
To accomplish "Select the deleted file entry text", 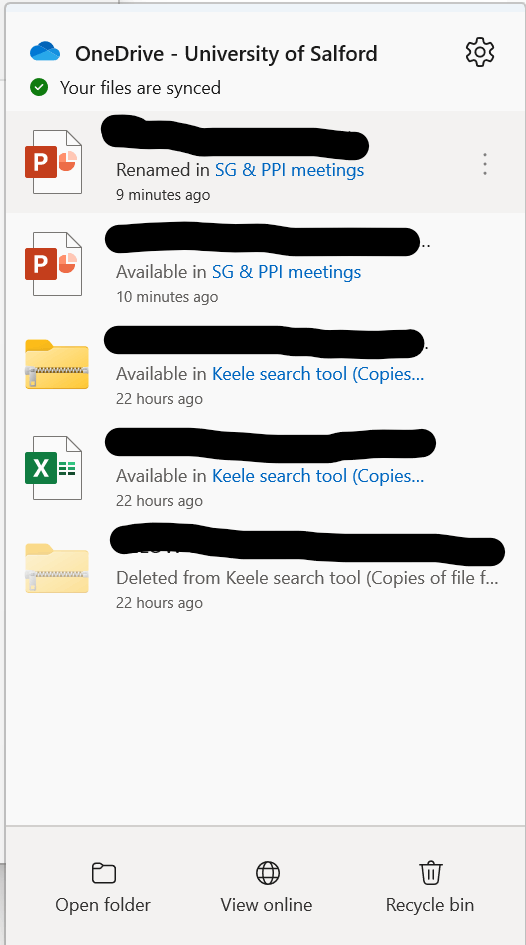I will [307, 578].
